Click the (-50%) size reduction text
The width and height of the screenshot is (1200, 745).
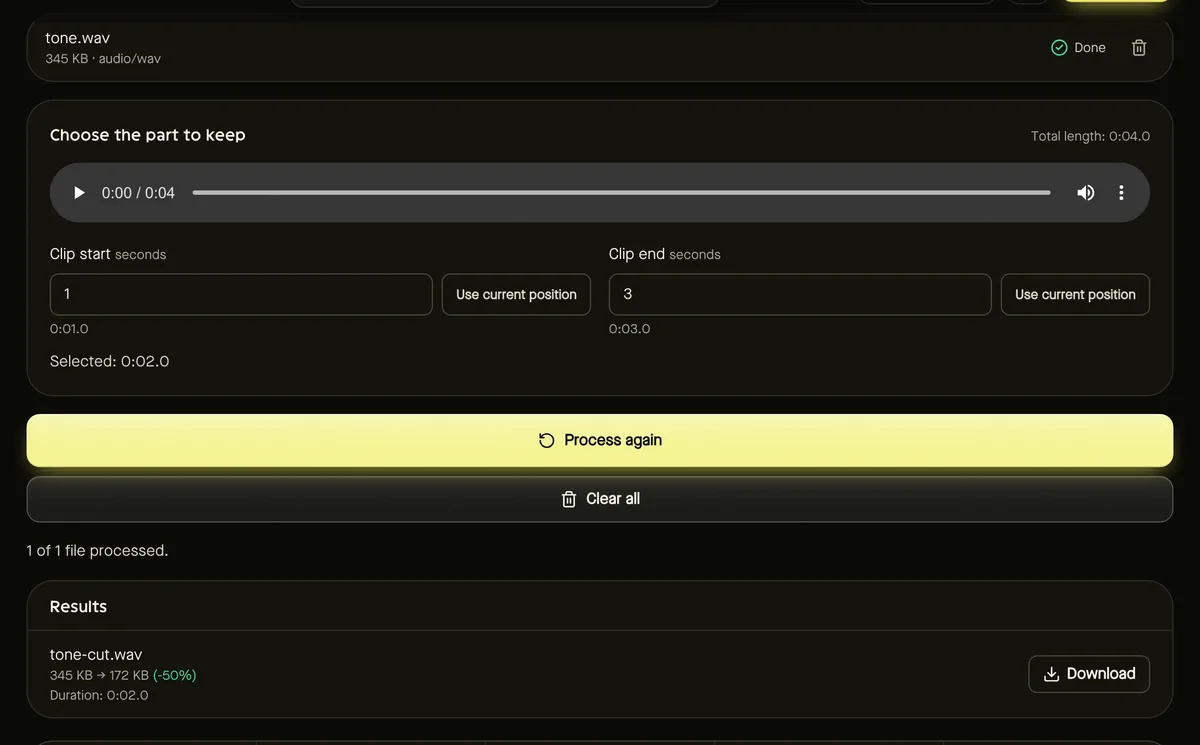pyautogui.click(x=174, y=675)
